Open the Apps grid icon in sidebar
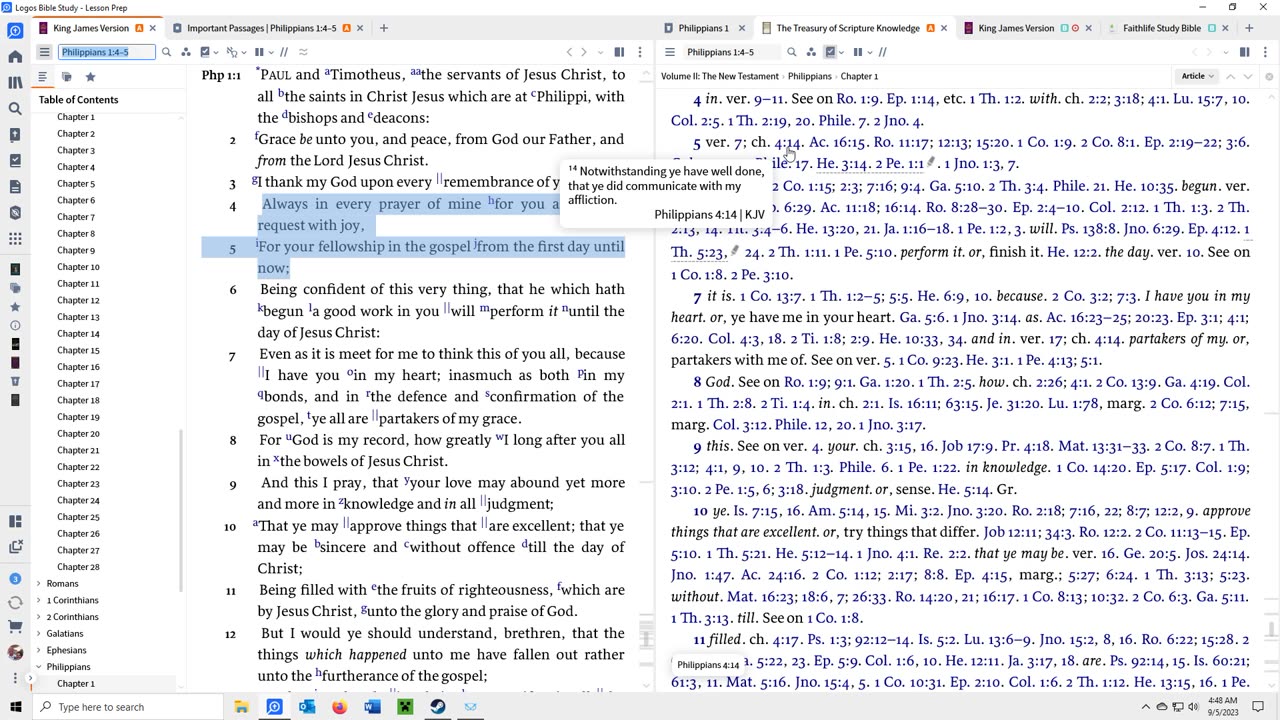 (15, 238)
